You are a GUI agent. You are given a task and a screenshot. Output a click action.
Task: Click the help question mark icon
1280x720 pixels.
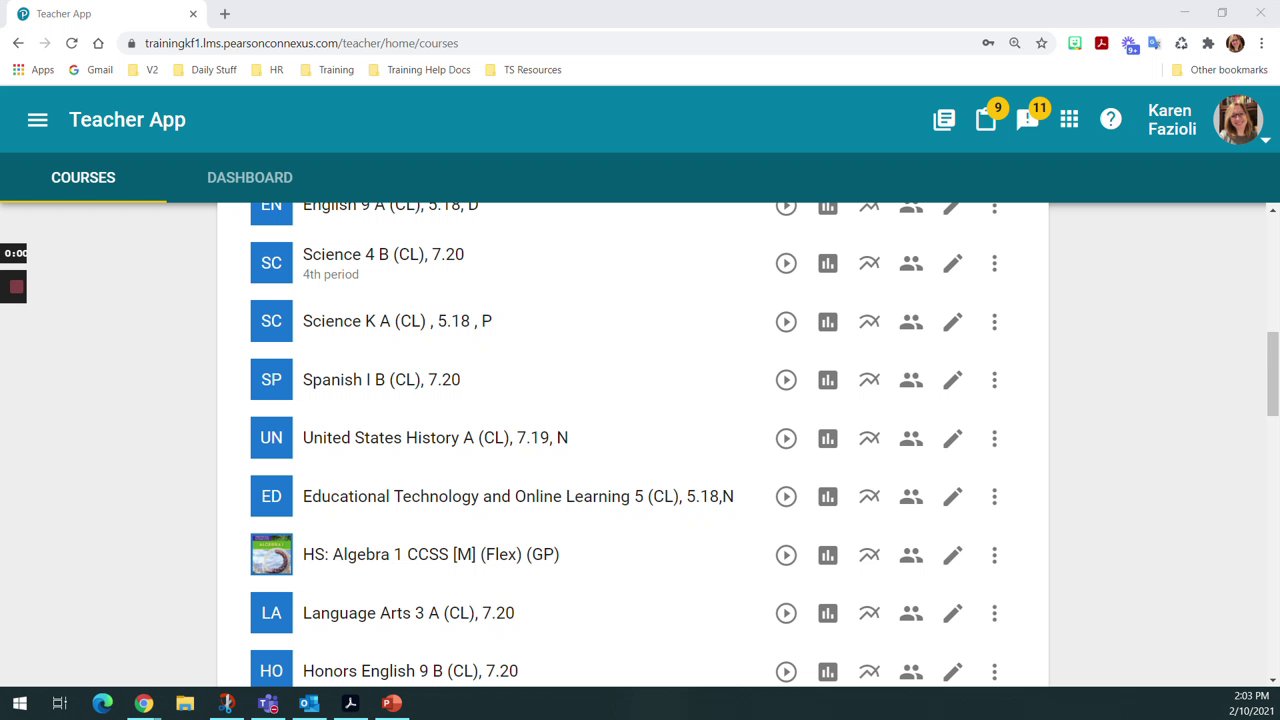click(1111, 120)
